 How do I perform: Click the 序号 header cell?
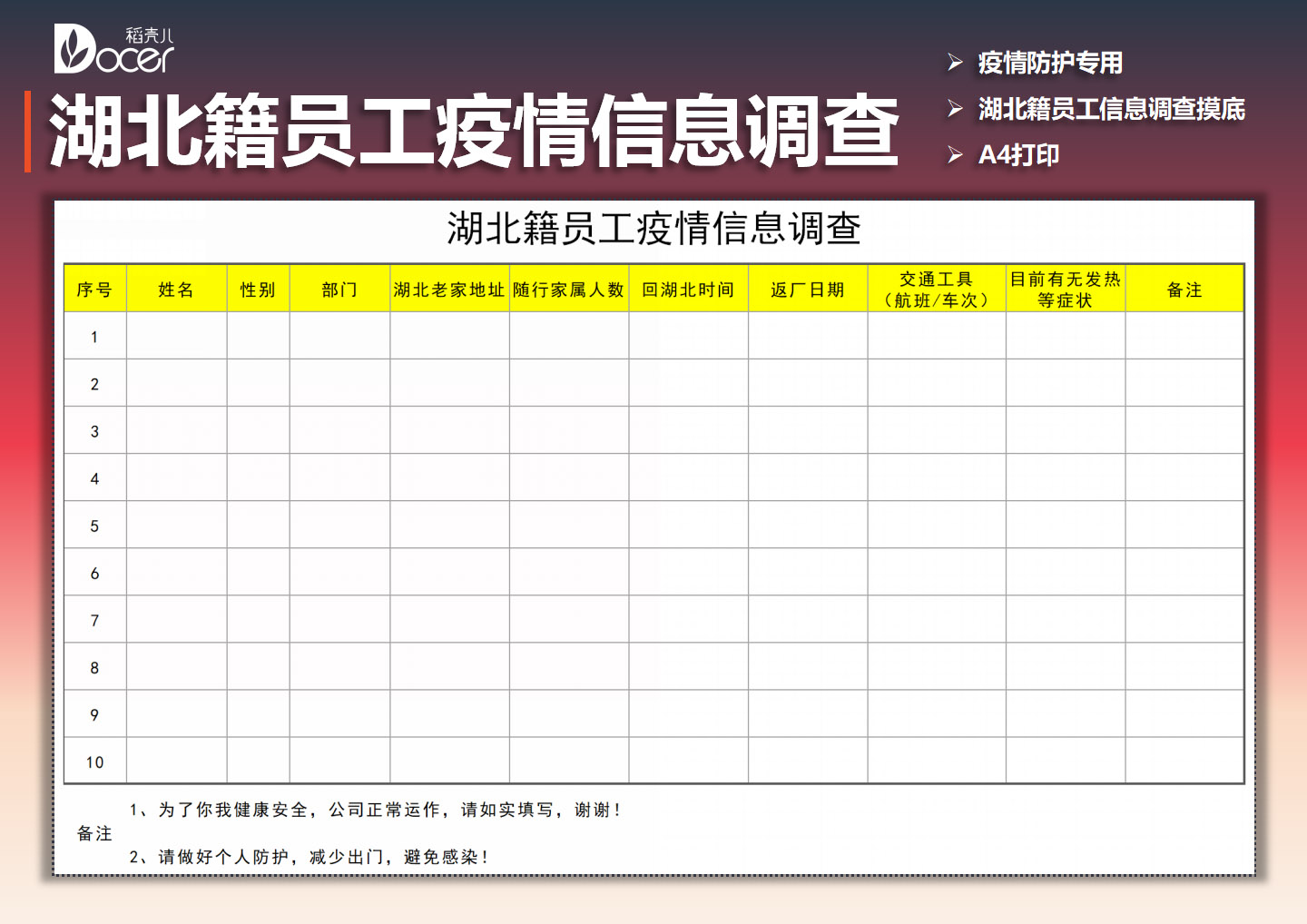pyautogui.click(x=94, y=289)
